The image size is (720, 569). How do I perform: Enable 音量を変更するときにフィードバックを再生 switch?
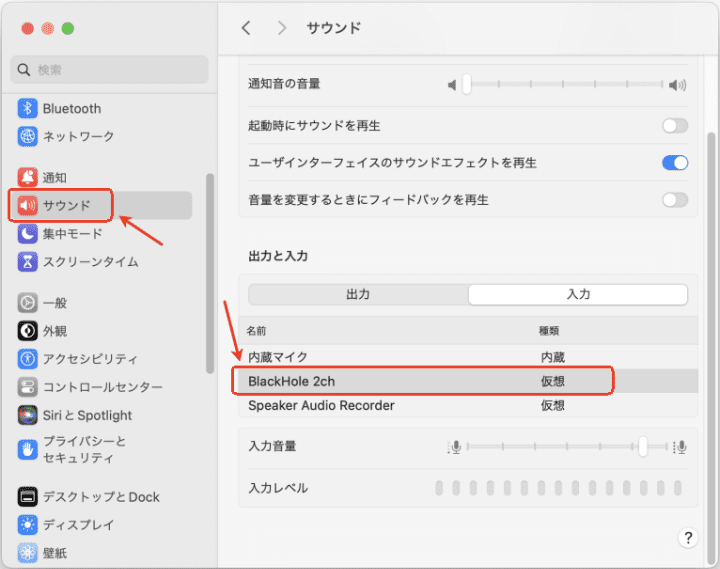tap(675, 200)
